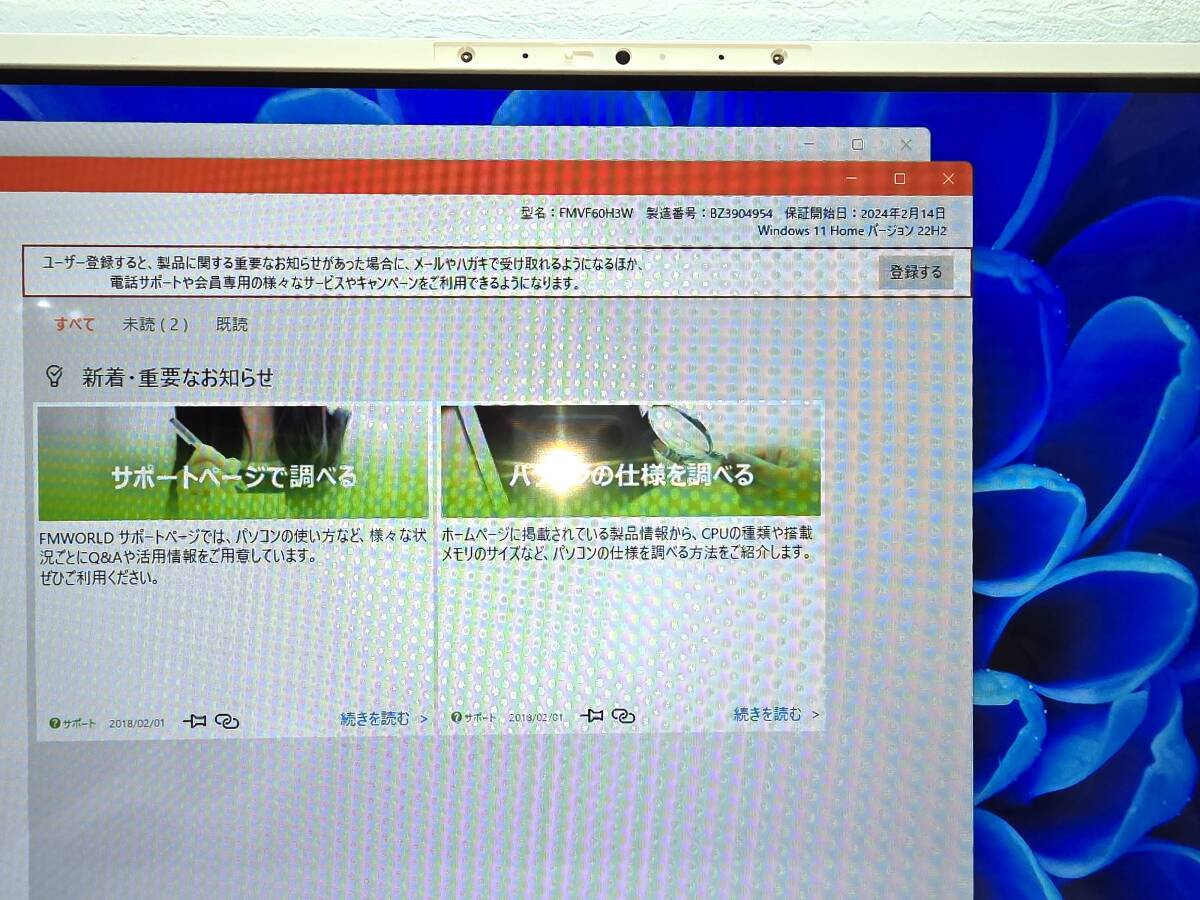Open the サポートページで調べる banner image
1200x900 pixels.
233,462
